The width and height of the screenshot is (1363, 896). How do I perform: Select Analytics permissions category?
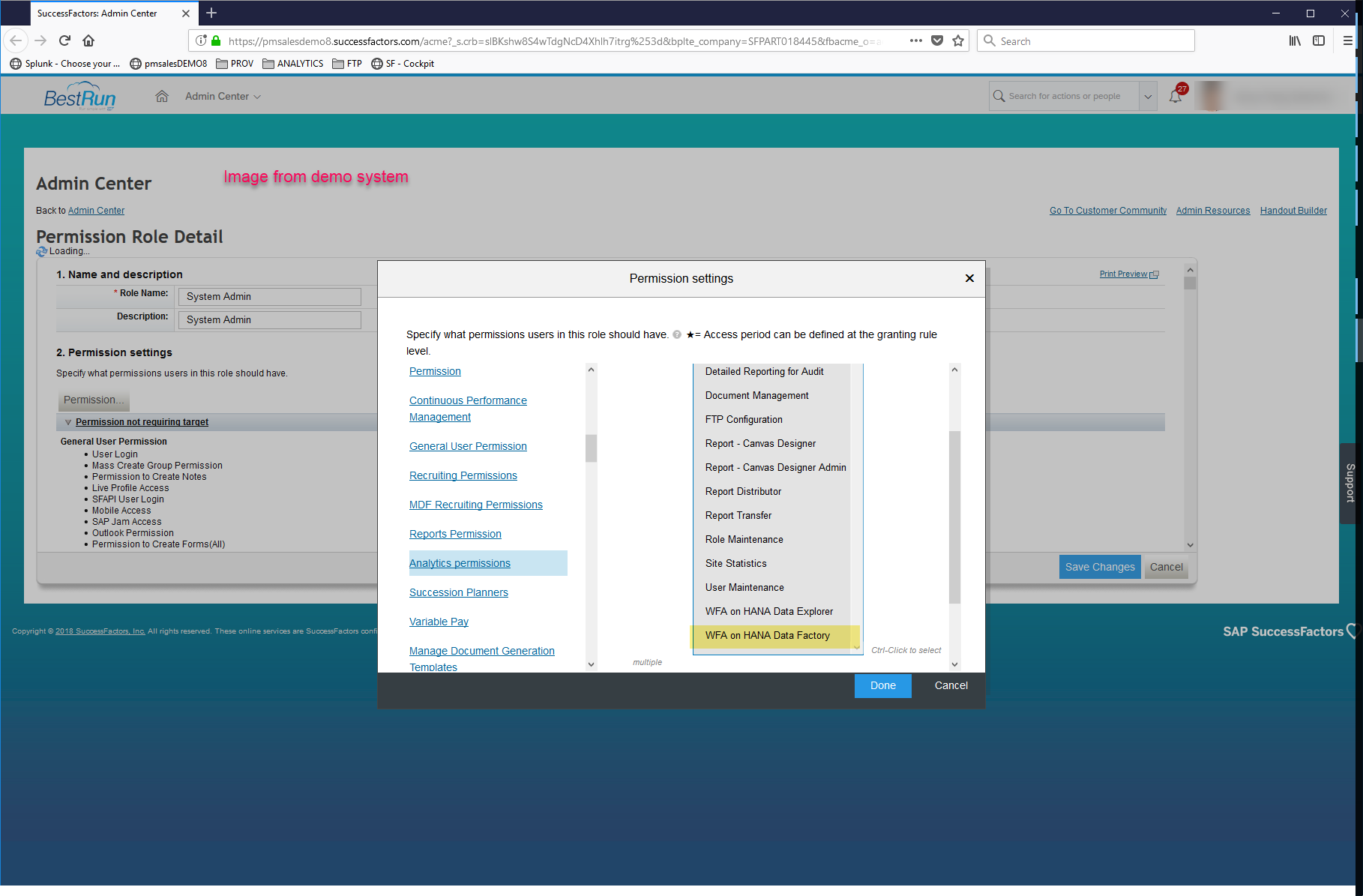click(x=460, y=563)
